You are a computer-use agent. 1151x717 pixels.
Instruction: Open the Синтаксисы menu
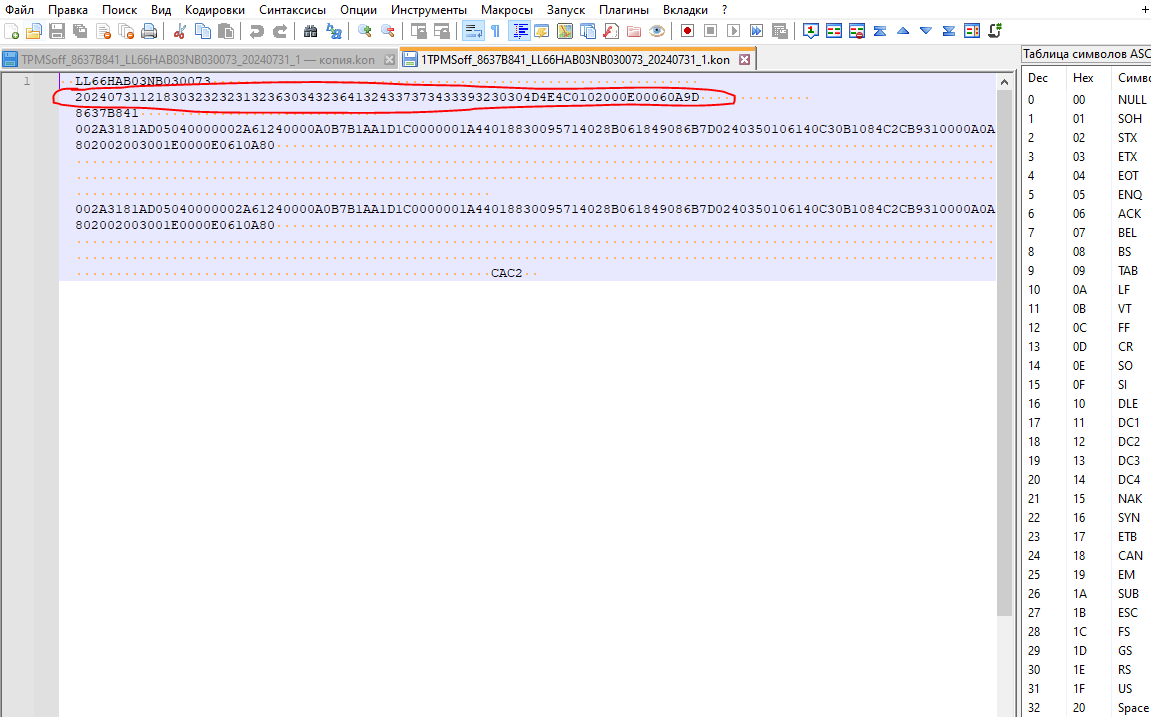(292, 10)
